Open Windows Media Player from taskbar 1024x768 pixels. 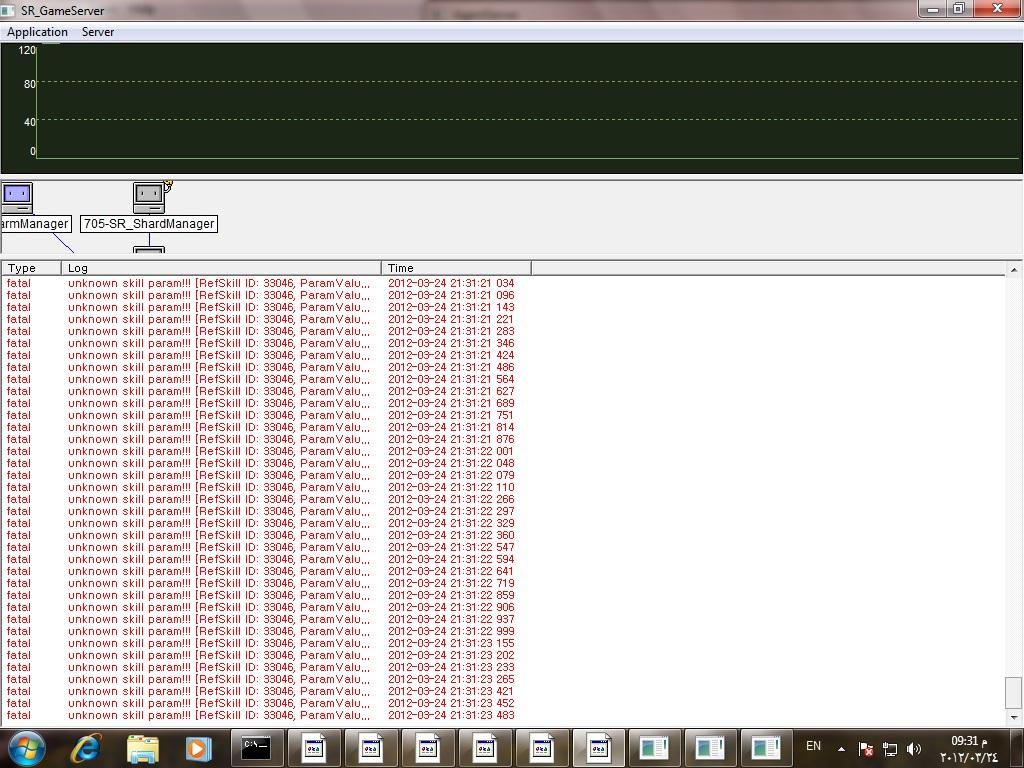tap(198, 747)
